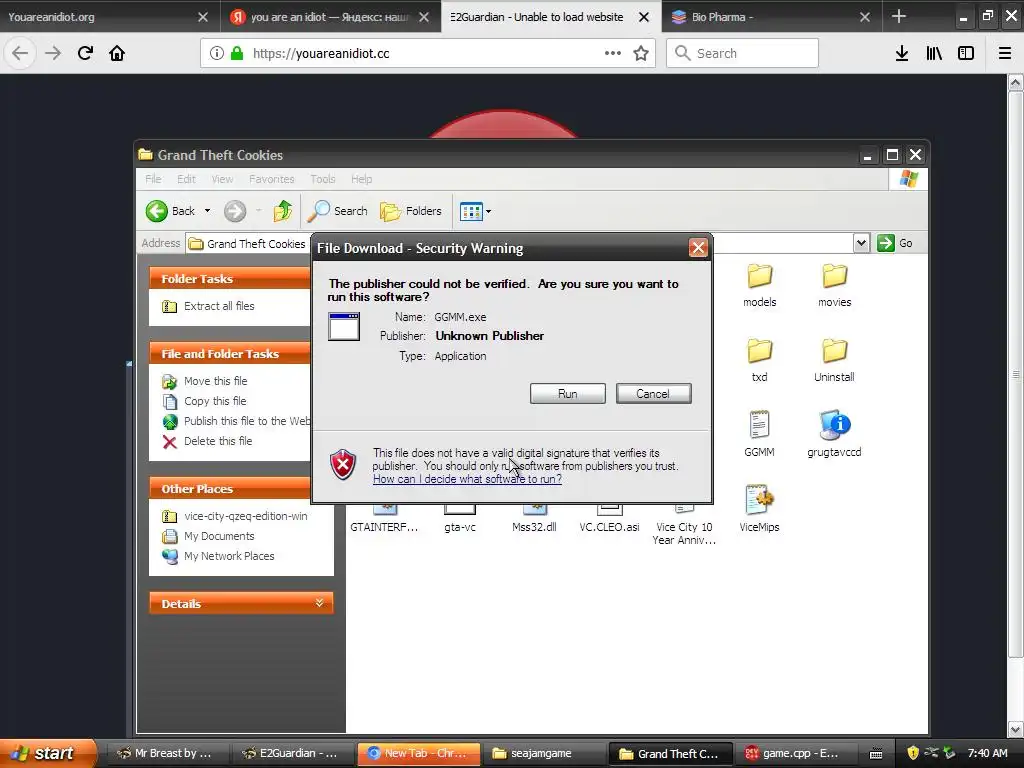Click the Explorer Forward arrow icon

235,211
